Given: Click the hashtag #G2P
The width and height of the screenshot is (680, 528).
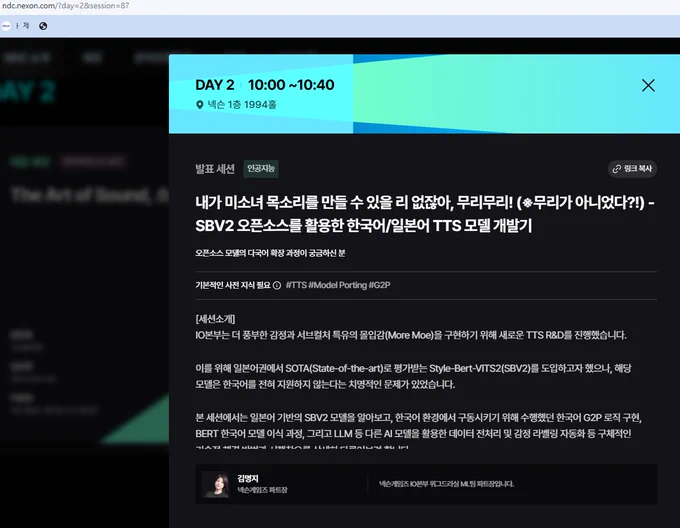Looking at the screenshot, I should (379, 285).
